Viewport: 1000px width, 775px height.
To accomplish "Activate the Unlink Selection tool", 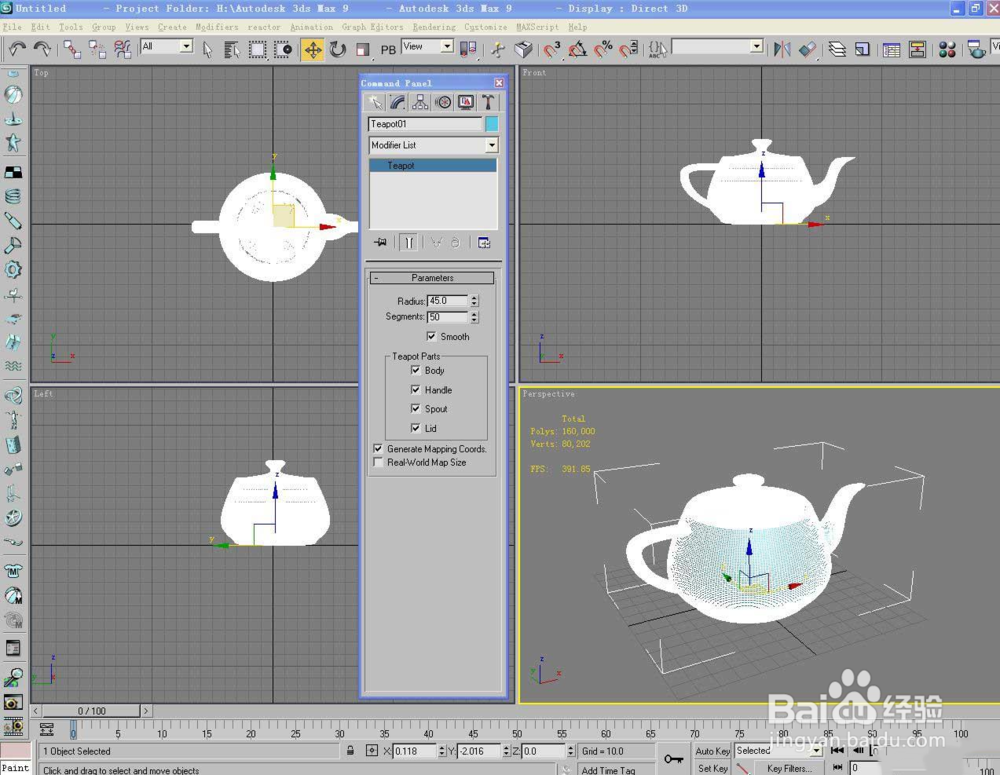I will 97,49.
